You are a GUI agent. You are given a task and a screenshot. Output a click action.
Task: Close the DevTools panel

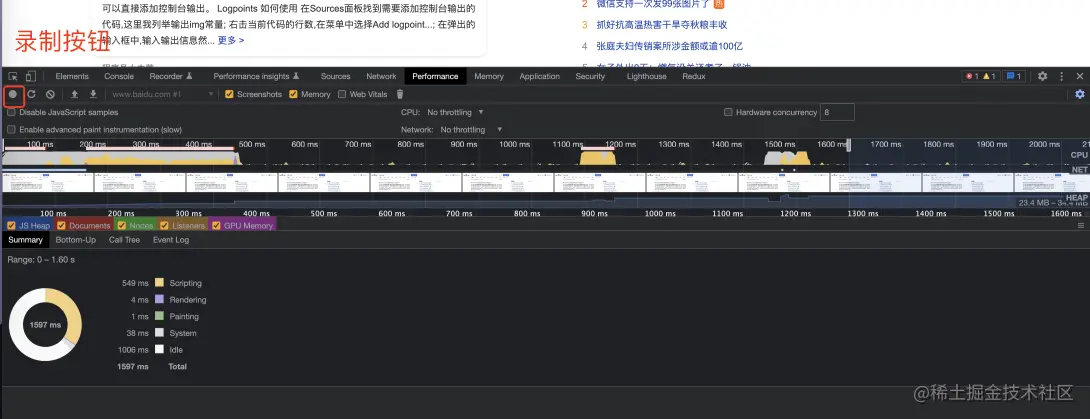click(1080, 76)
